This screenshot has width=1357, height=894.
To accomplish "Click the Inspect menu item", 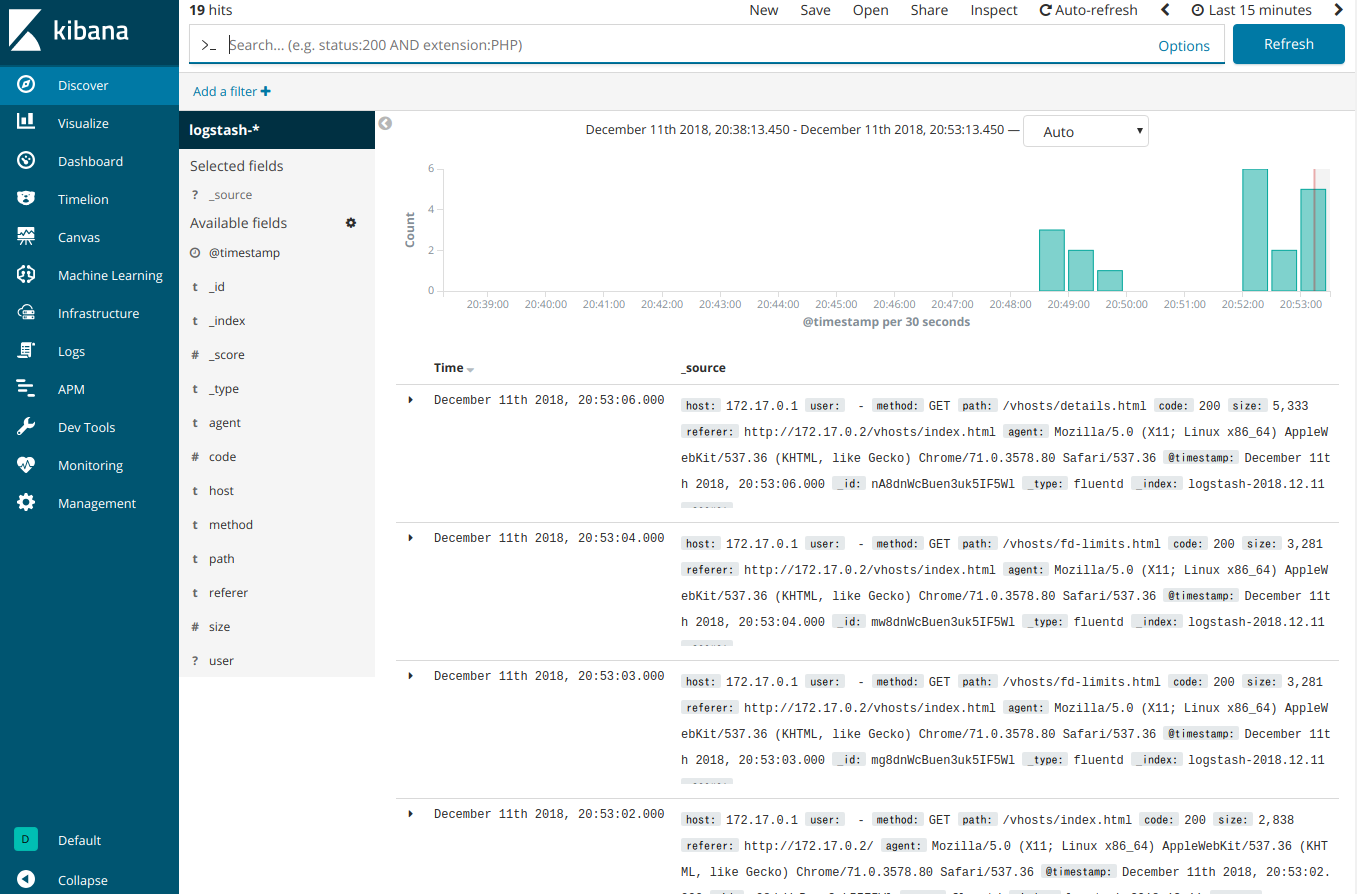I will [993, 10].
